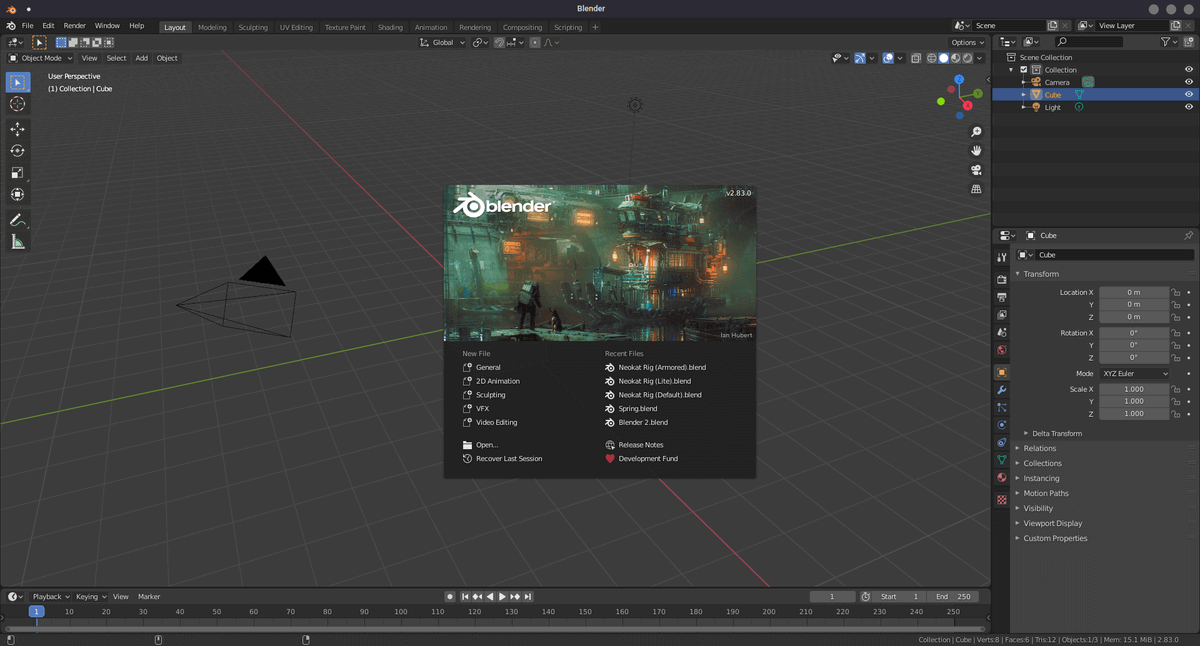Open the Active Tool settings tab
The width and height of the screenshot is (1200, 646).
click(1002, 257)
